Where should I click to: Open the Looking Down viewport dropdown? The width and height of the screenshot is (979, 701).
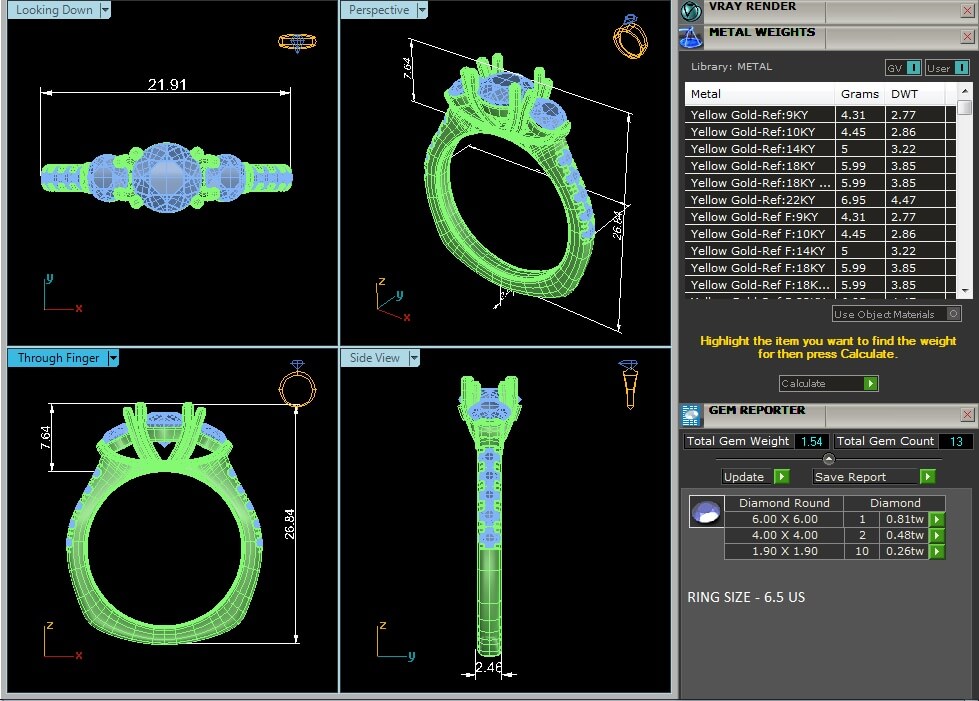pyautogui.click(x=105, y=10)
